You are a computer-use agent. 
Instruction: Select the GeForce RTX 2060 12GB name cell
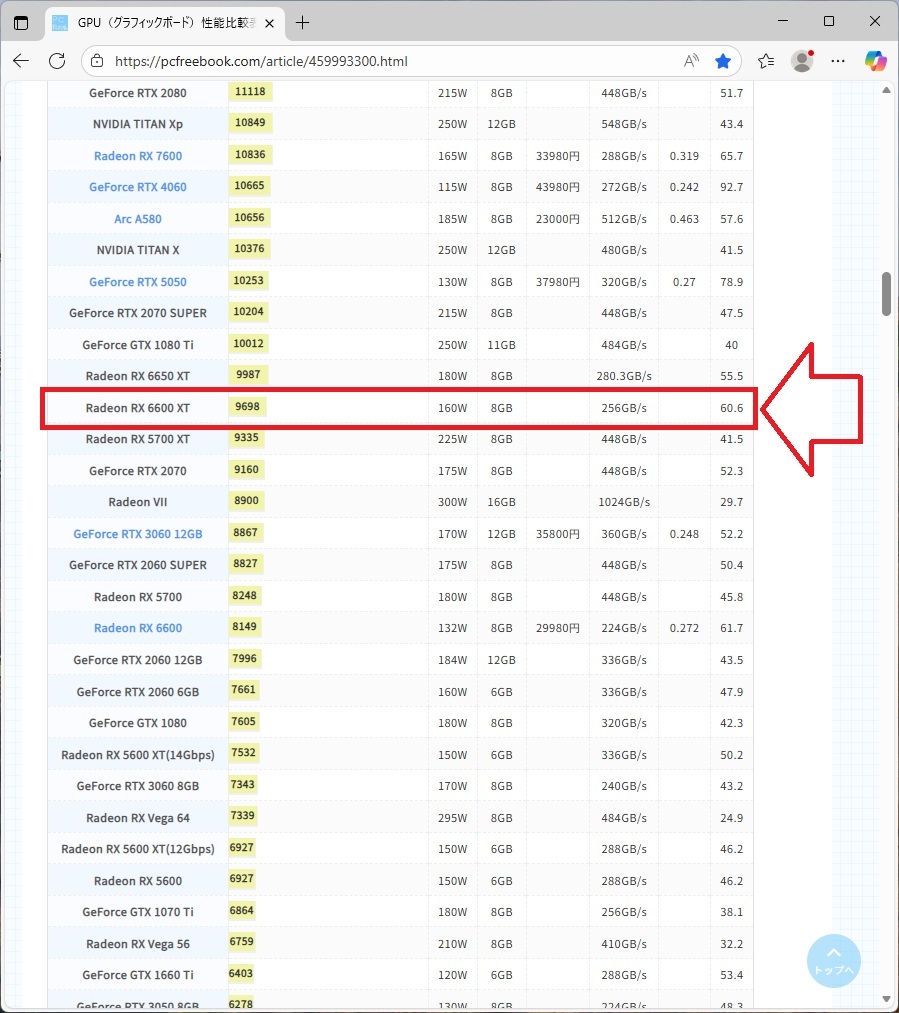pyautogui.click(x=138, y=660)
